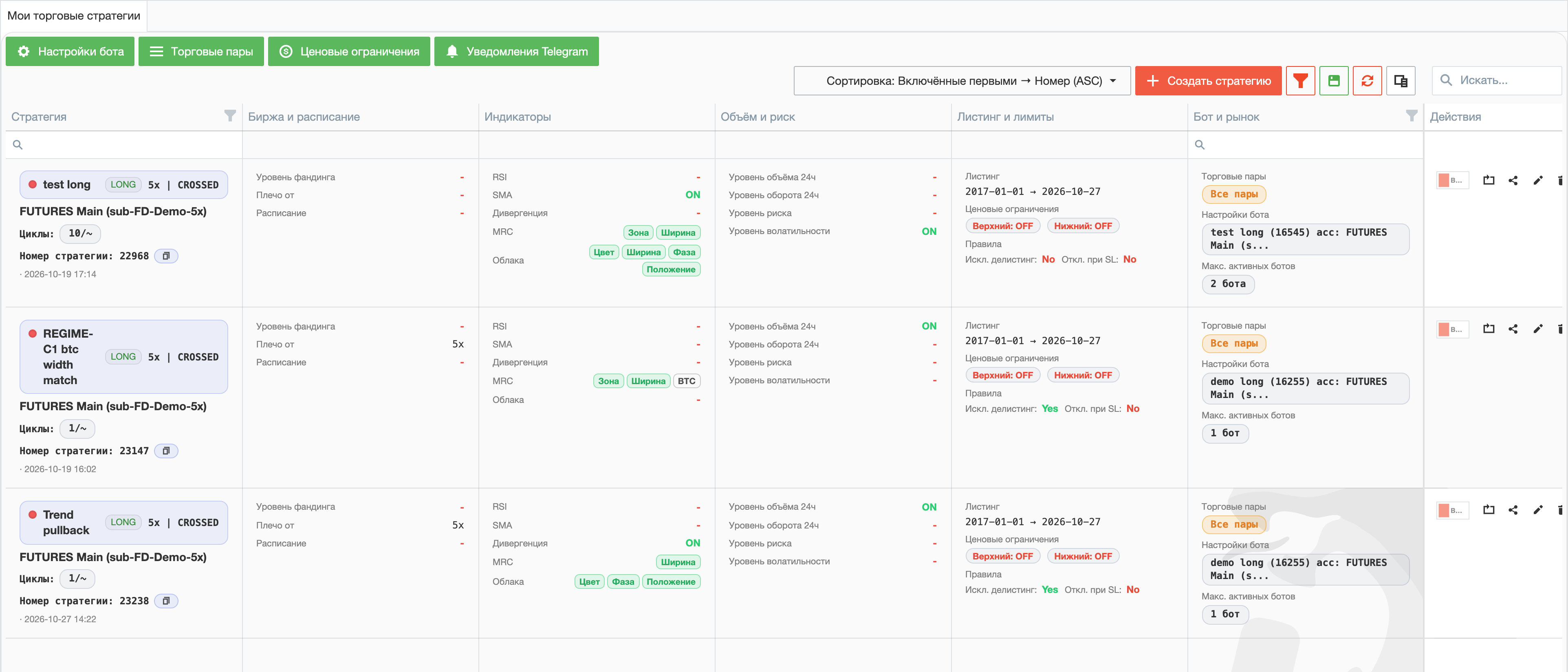
Task: Click export icon for Trend pullback strategy
Action: 1489,510
